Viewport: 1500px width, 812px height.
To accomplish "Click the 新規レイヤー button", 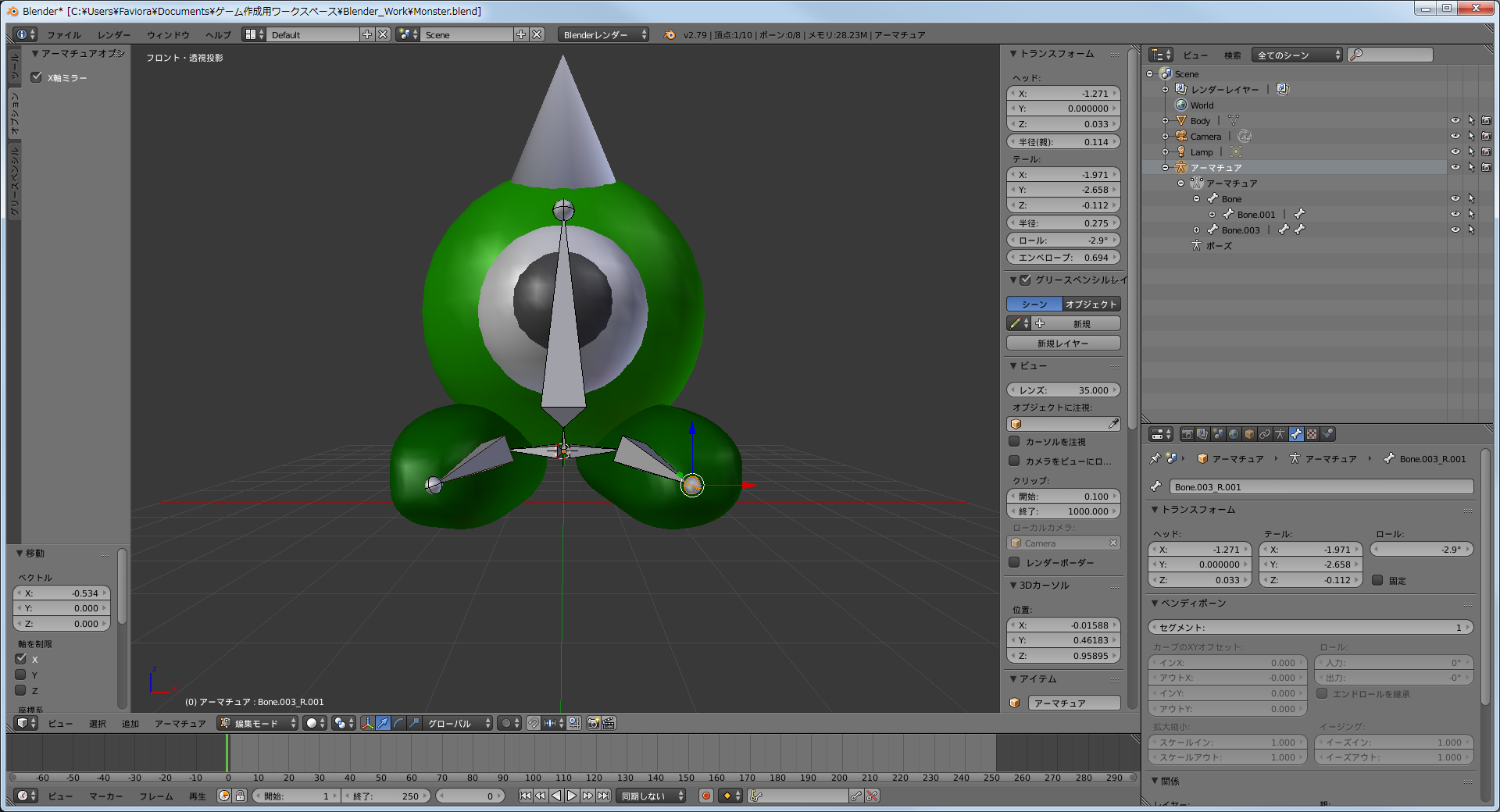I will tap(1063, 343).
